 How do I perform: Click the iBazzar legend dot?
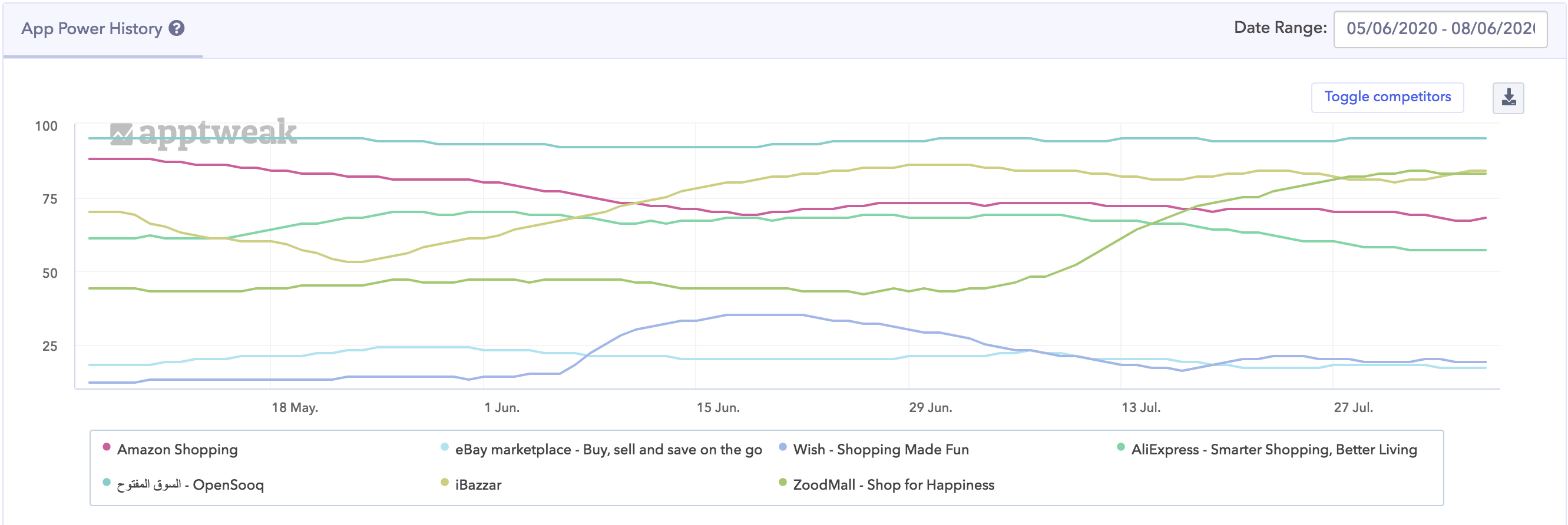click(445, 485)
